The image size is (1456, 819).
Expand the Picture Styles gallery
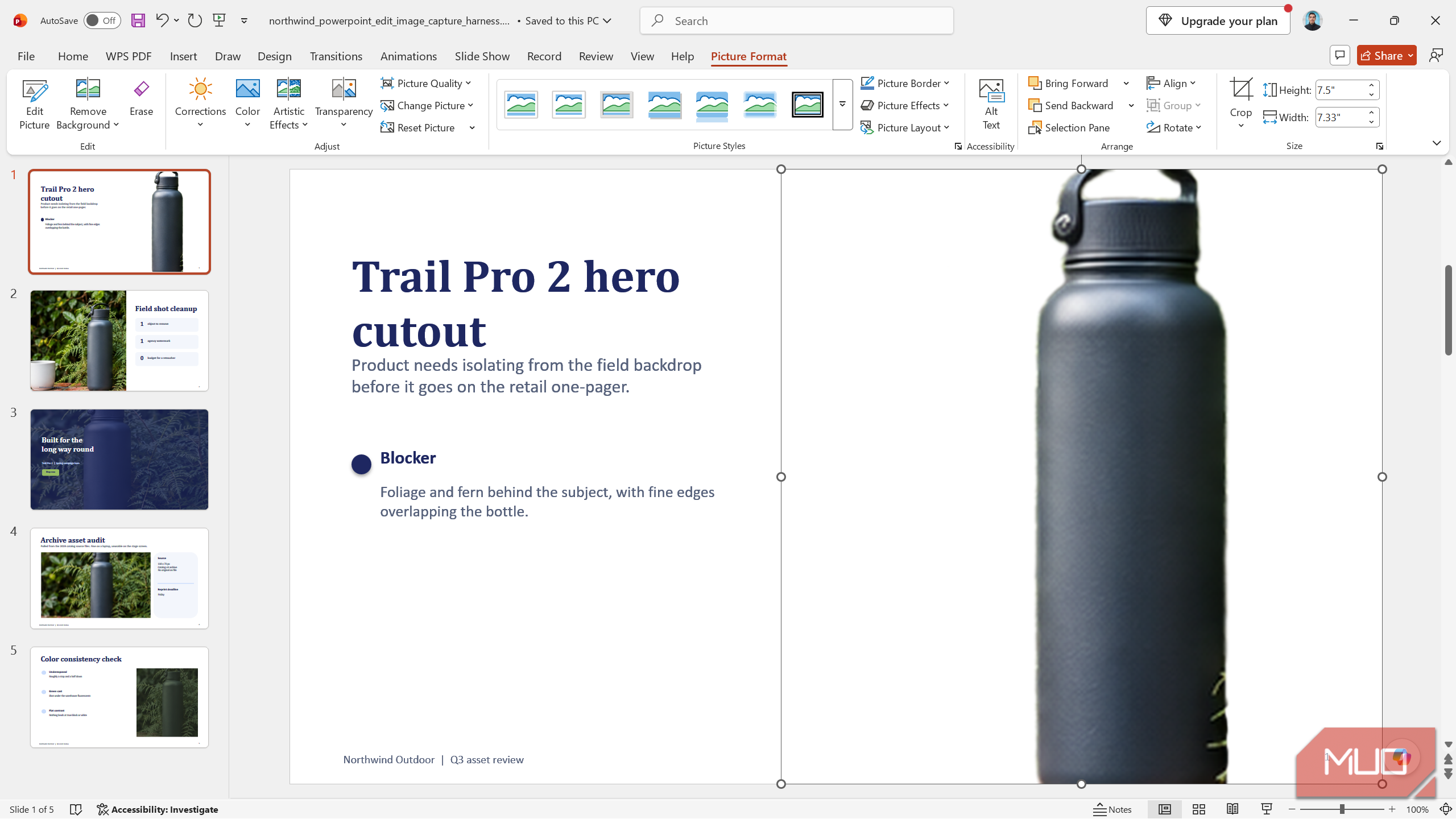[842, 105]
